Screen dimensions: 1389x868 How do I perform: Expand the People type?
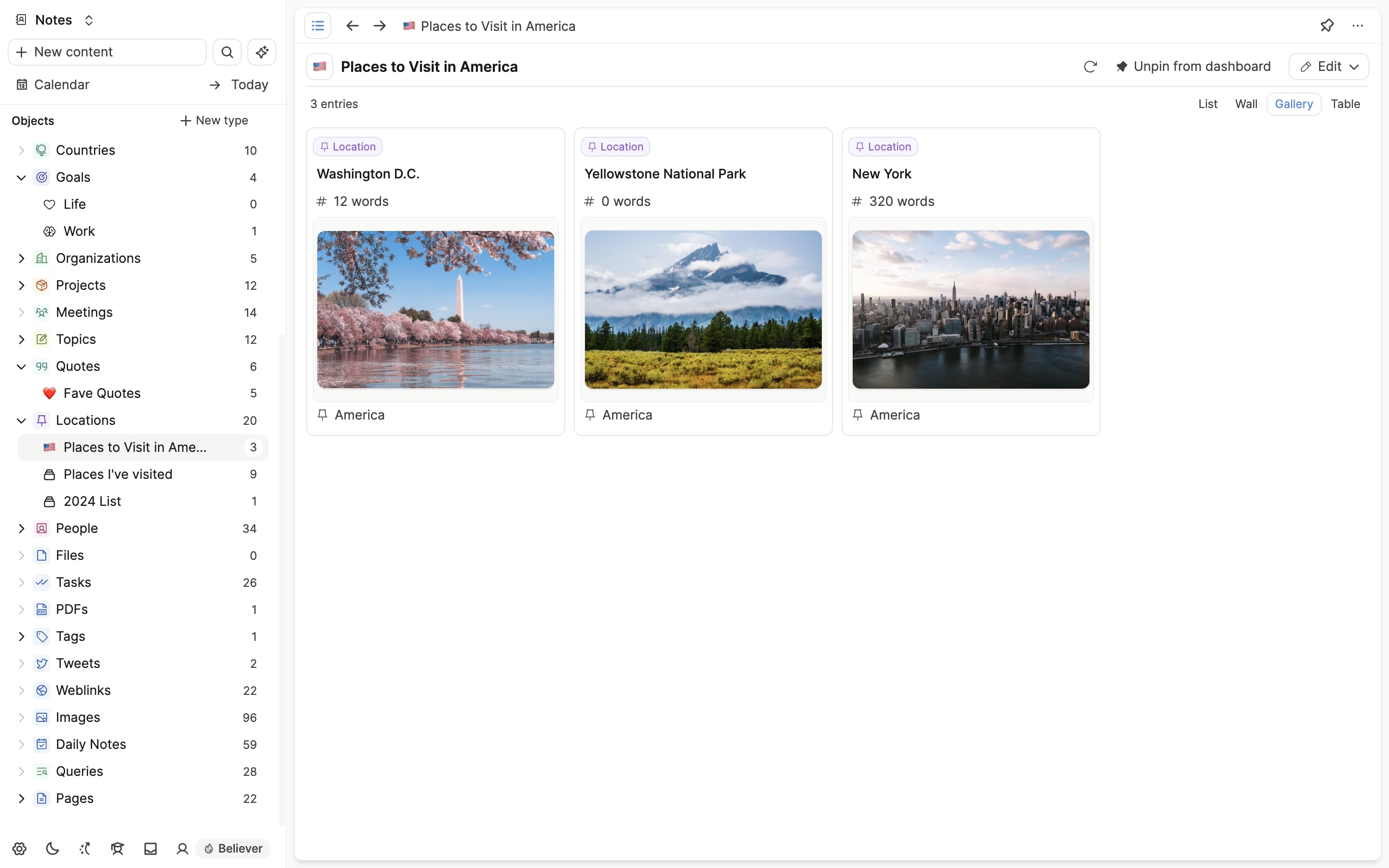click(x=21, y=528)
